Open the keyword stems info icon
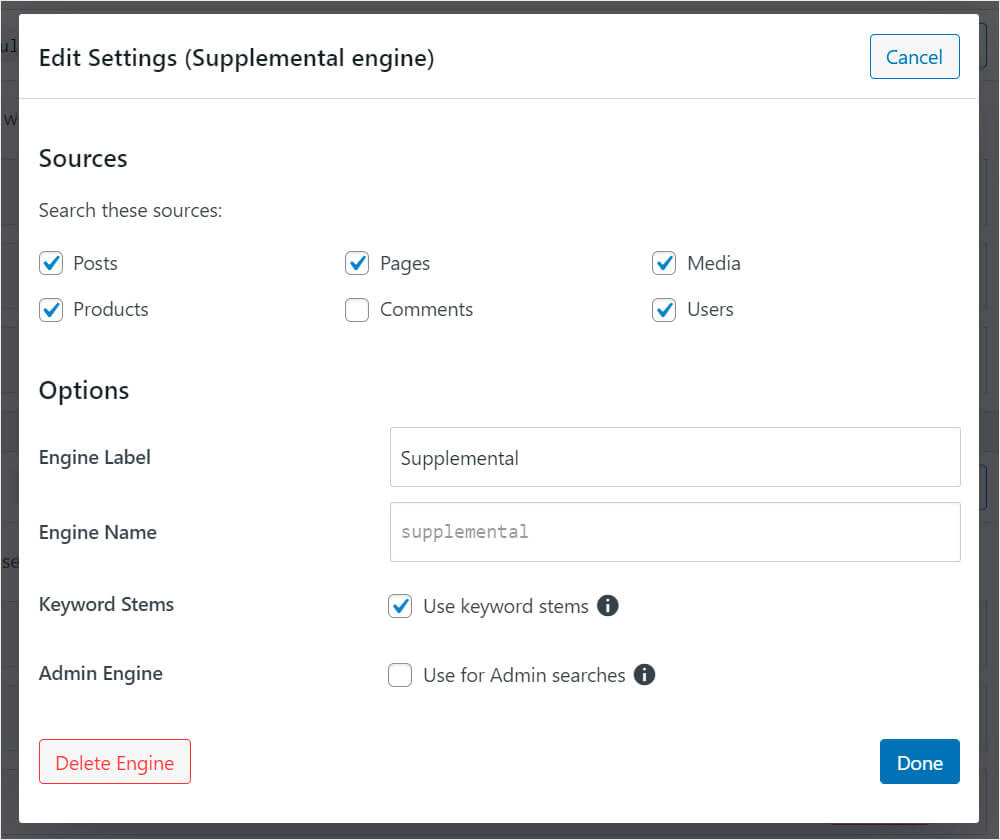Image resolution: width=1000 pixels, height=840 pixels. (x=607, y=605)
